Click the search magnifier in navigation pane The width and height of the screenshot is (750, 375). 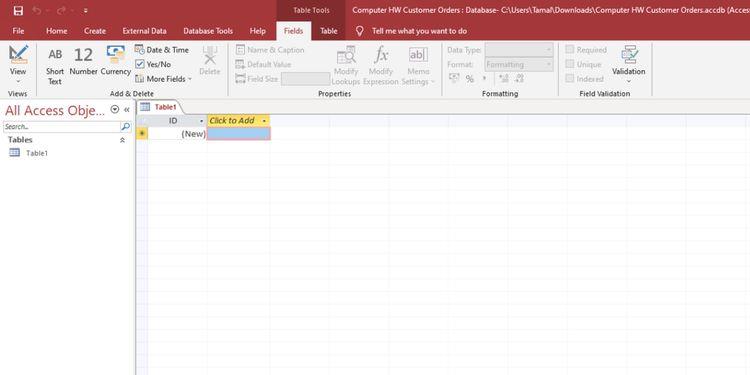[125, 127]
